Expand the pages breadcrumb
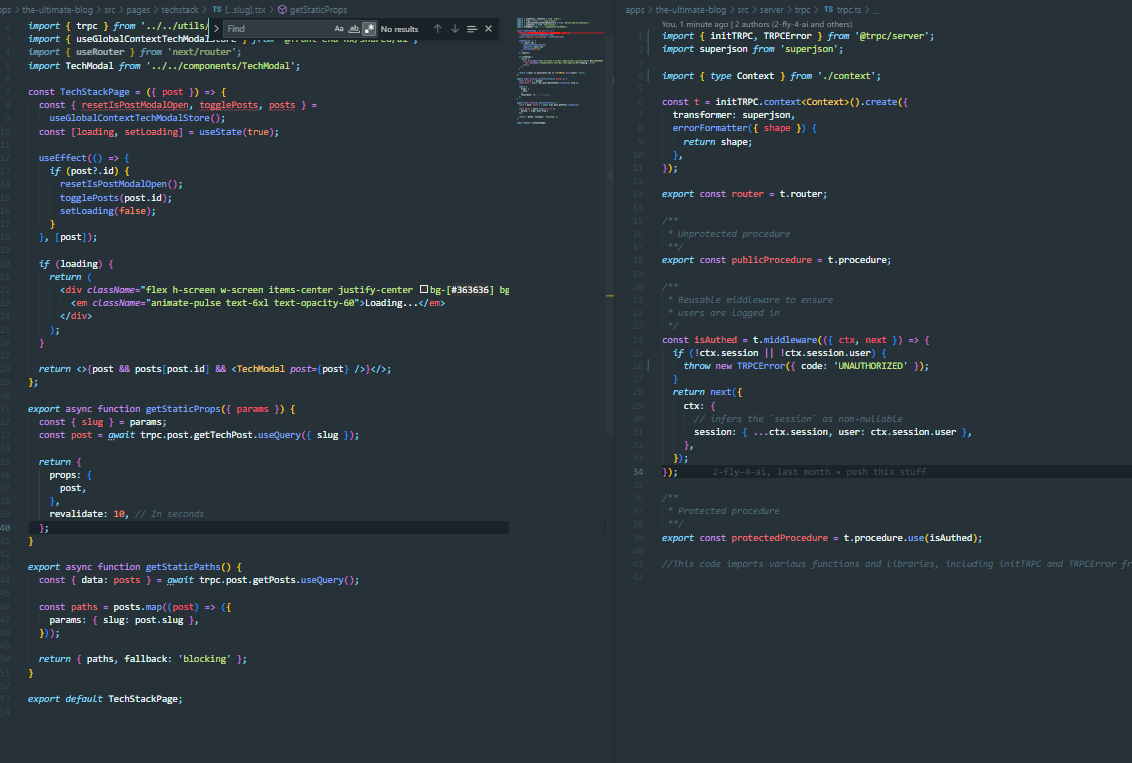The width and height of the screenshot is (1132, 763). pos(136,8)
